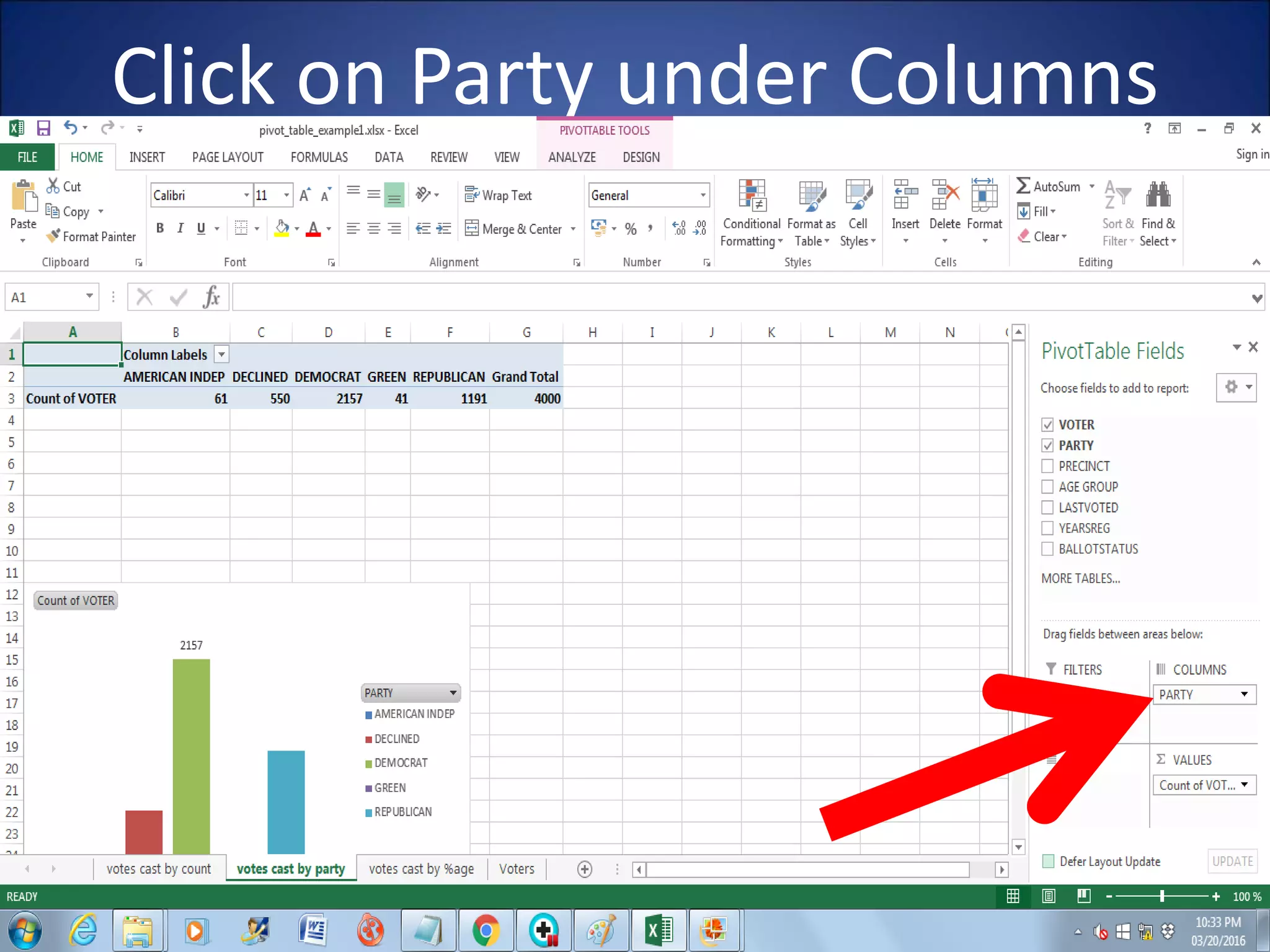
Task: Open Cell Styles gallery
Action: point(858,214)
